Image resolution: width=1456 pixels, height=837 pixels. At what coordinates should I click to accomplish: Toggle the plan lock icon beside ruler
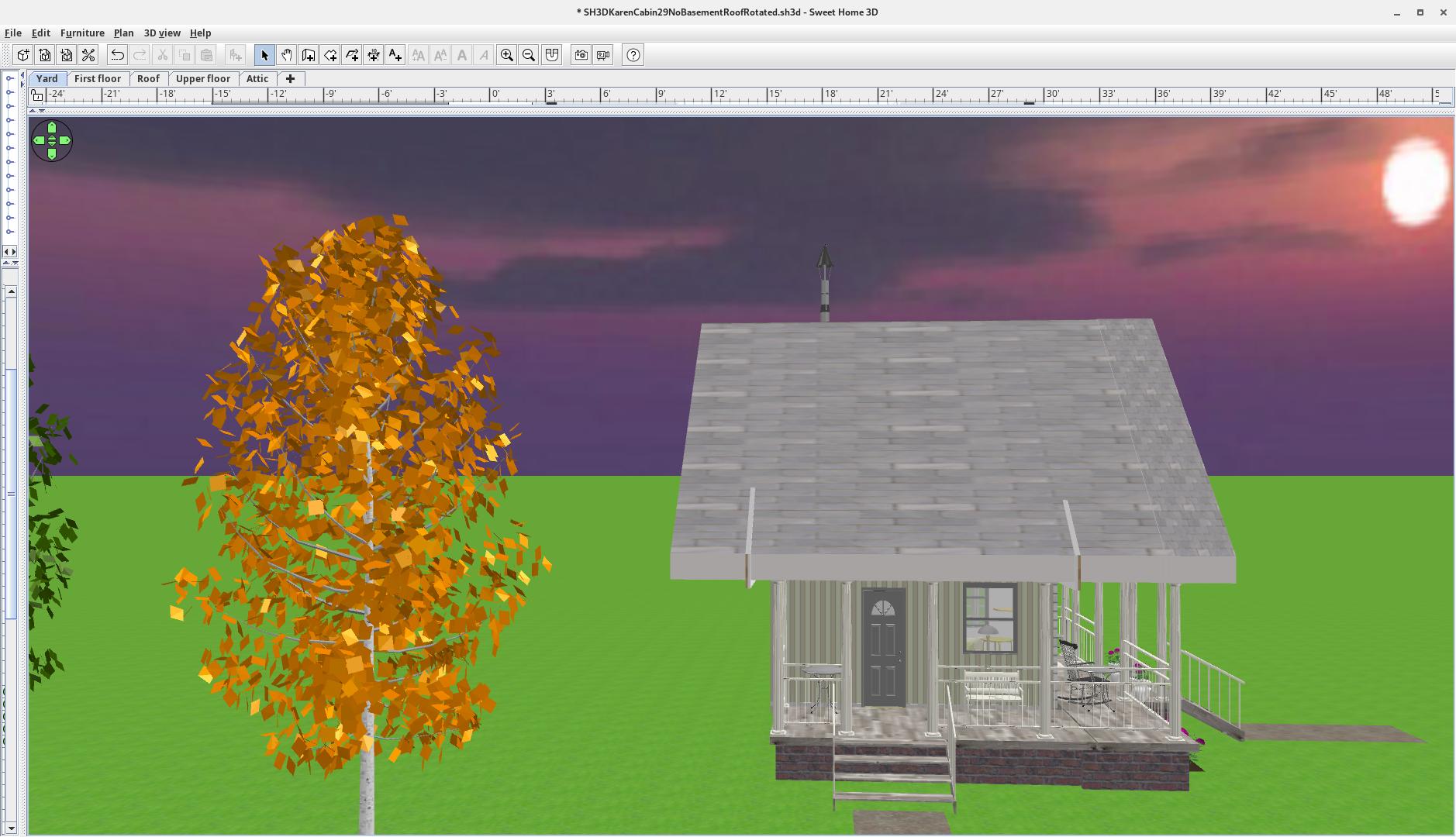pos(36,95)
